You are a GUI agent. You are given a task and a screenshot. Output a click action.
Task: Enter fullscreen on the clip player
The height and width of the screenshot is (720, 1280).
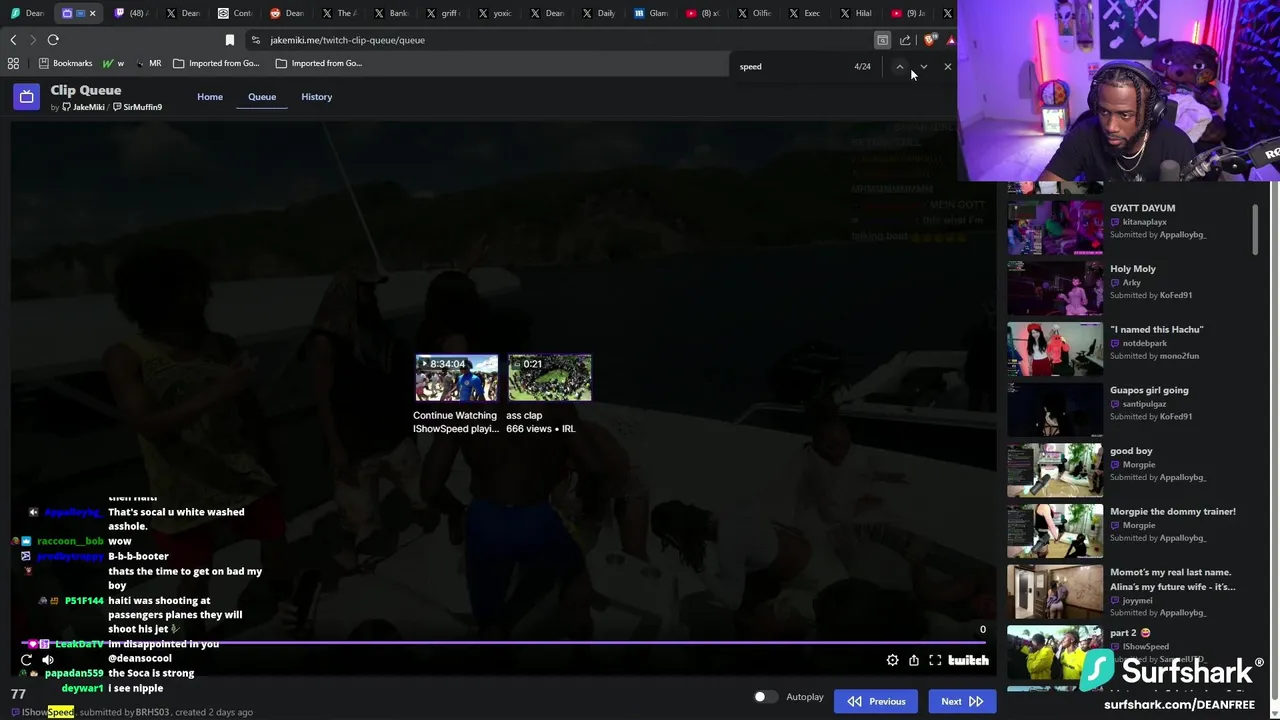935,660
